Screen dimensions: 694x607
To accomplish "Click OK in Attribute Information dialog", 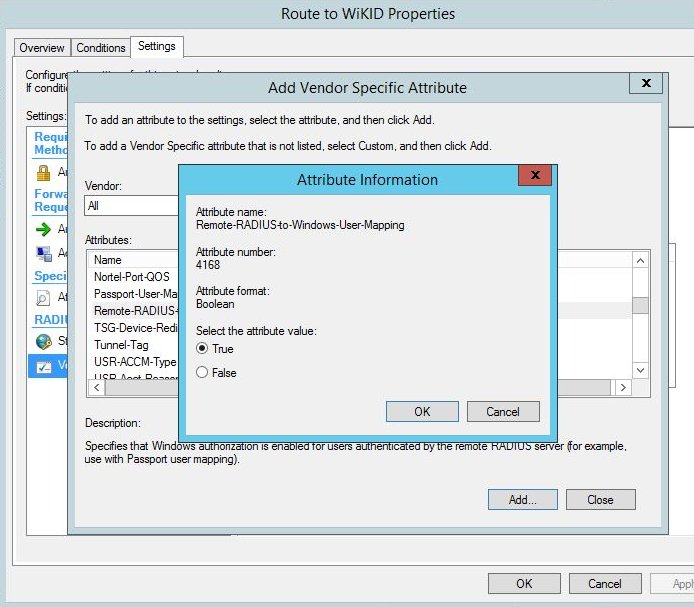I will pos(421,412).
